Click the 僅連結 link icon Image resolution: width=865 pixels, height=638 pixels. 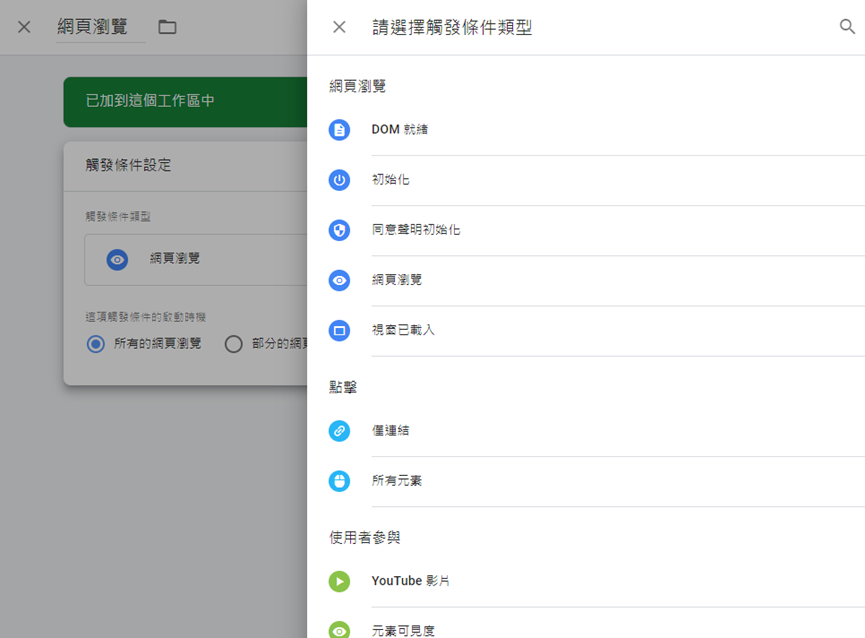pyautogui.click(x=339, y=431)
